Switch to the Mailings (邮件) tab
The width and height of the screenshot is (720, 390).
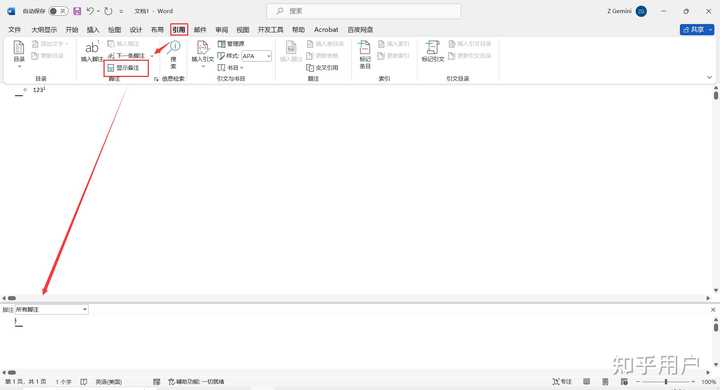pos(200,29)
